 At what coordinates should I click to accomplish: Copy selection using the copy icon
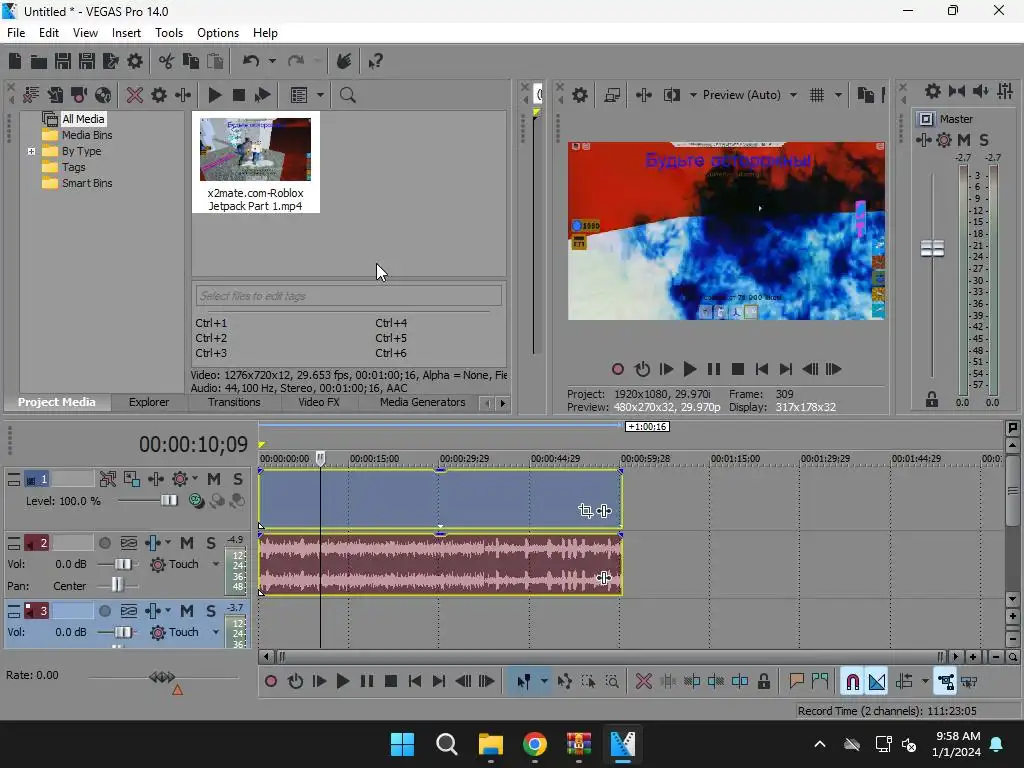coord(191,61)
